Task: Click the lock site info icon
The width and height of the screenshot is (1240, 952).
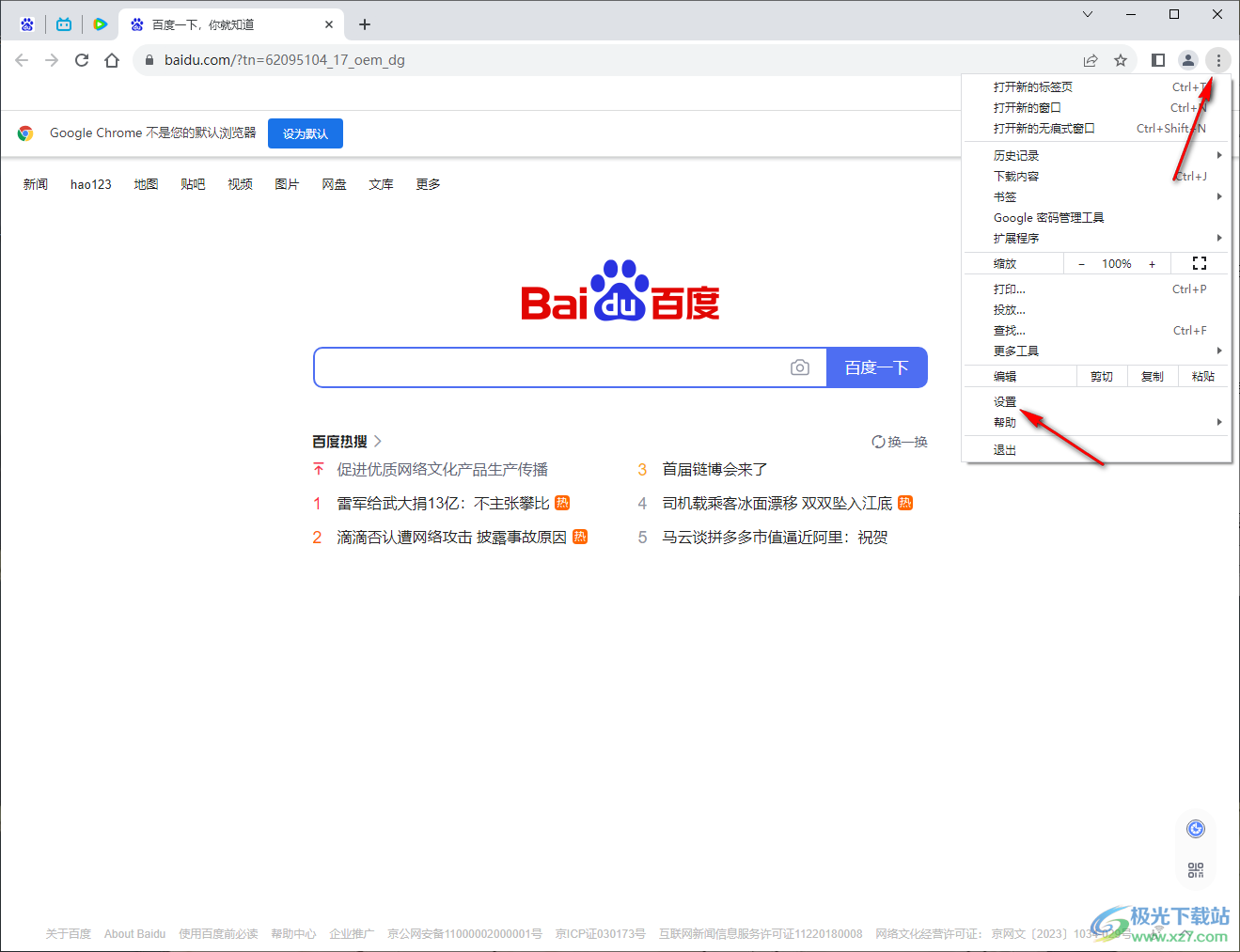Action: pos(149,60)
